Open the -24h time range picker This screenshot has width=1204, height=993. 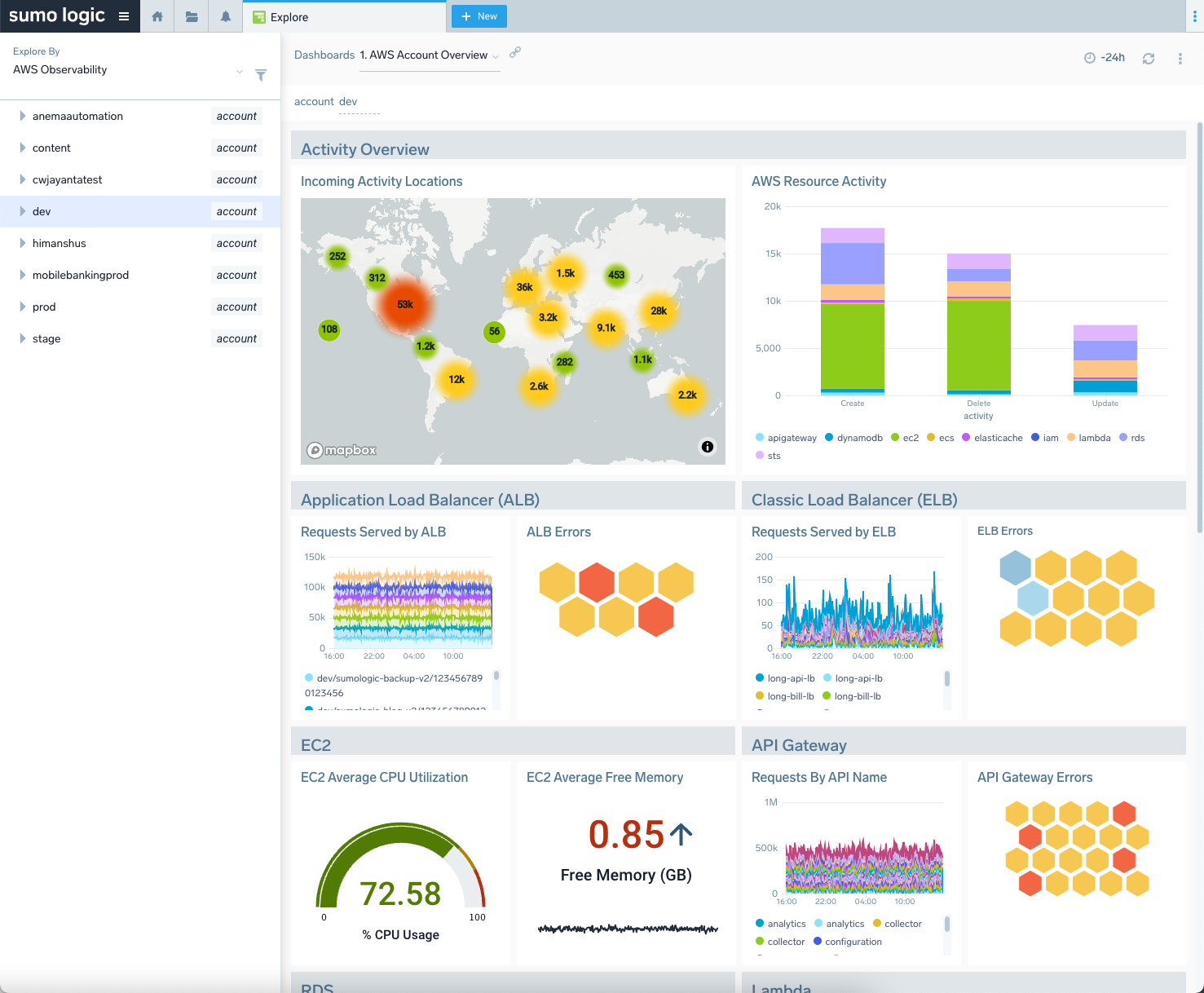coord(1105,58)
